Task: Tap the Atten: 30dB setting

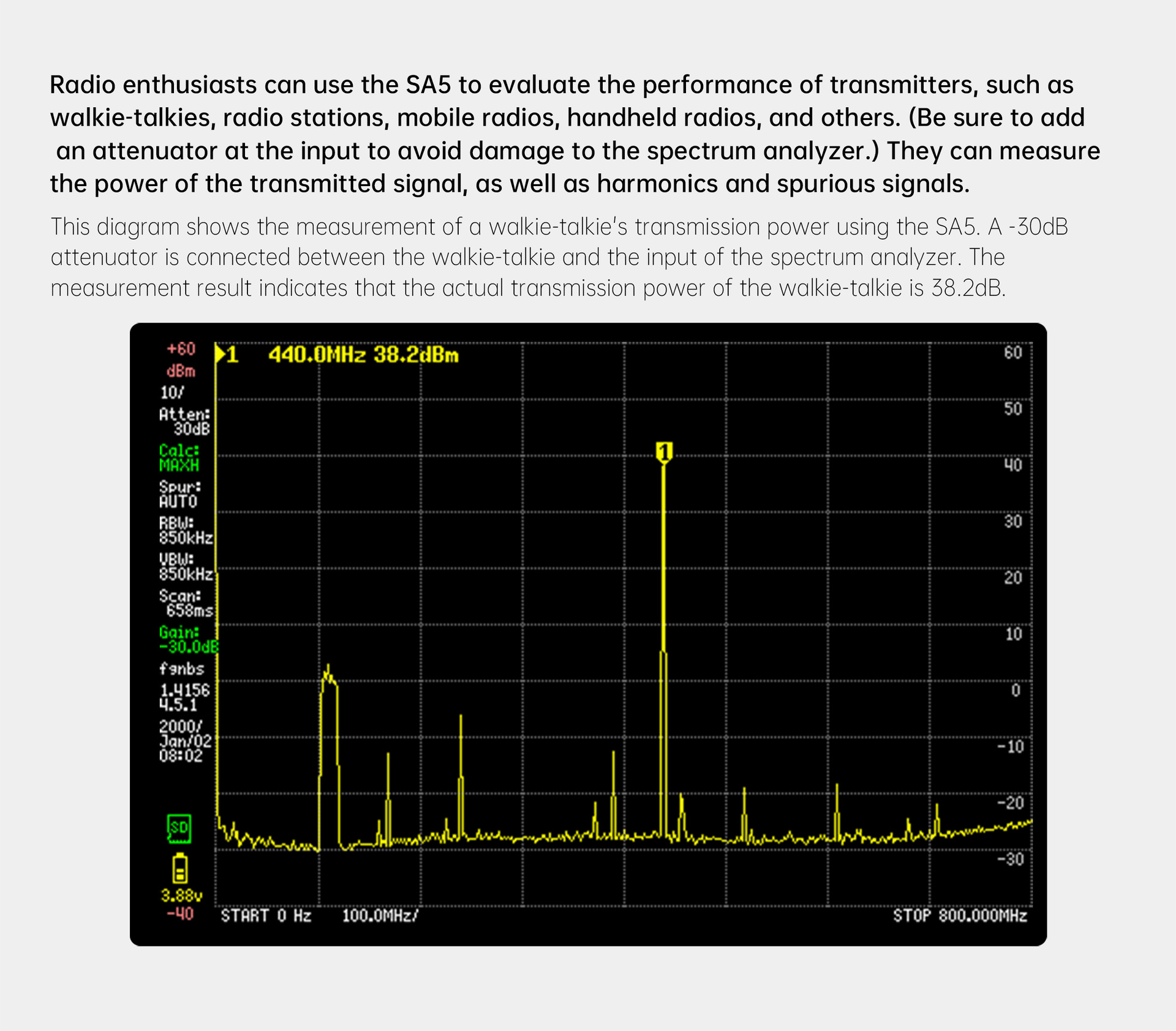Action: pos(184,422)
